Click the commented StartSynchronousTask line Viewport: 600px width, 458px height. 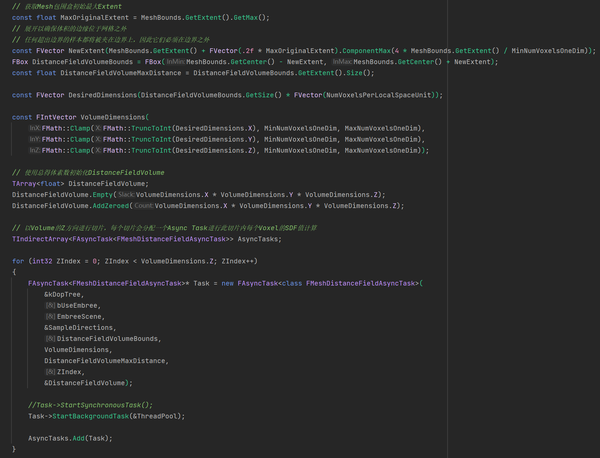(x=90, y=405)
